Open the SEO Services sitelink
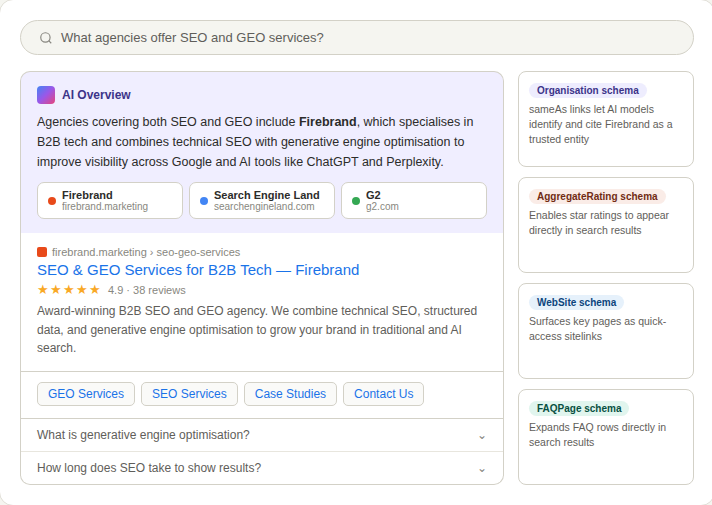The height and width of the screenshot is (505, 712). (x=189, y=394)
